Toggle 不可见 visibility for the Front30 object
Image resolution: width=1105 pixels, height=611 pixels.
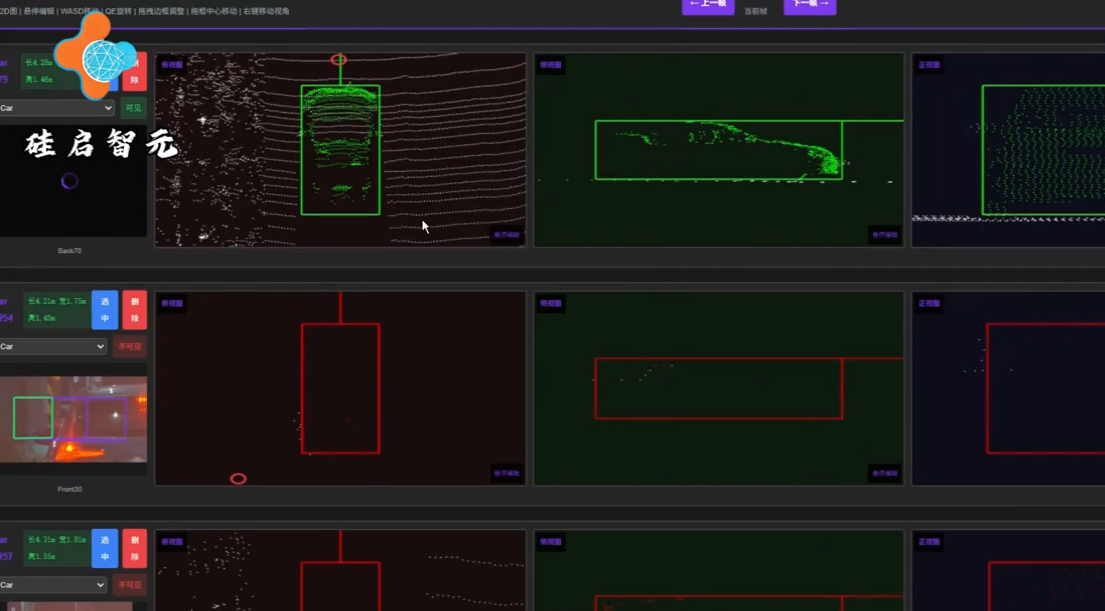(130, 347)
